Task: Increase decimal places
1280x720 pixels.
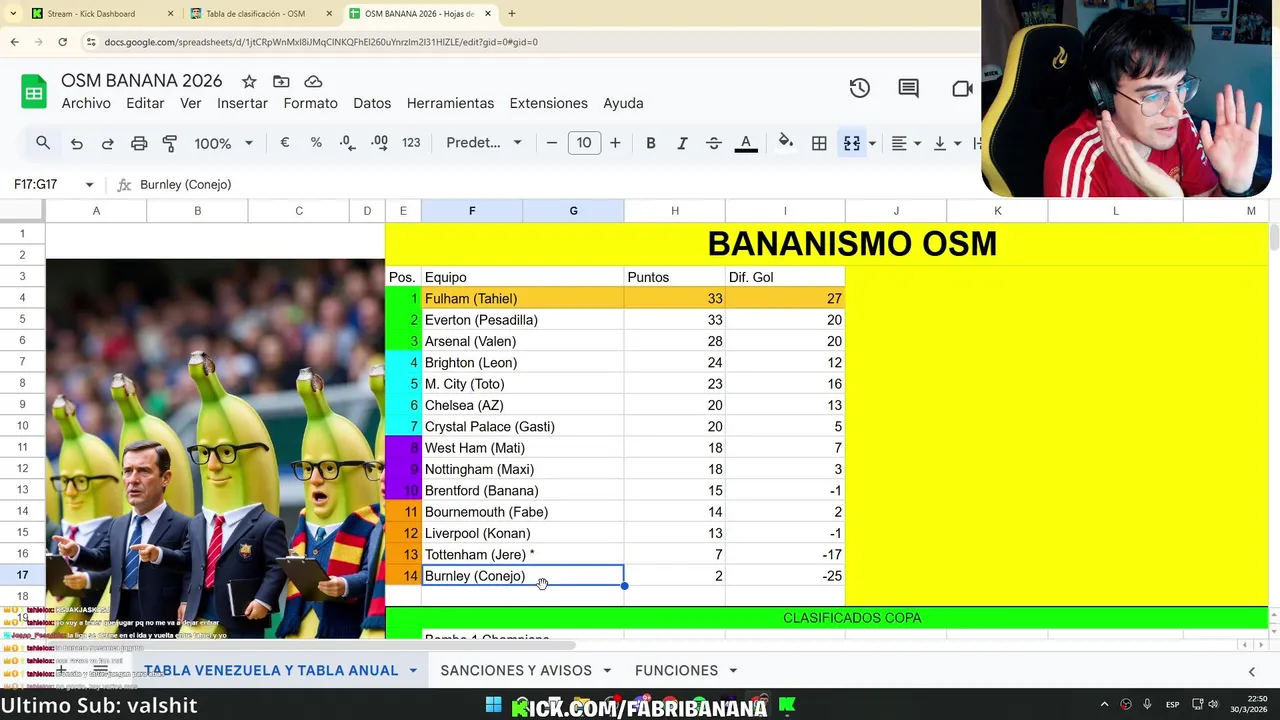Action: click(x=379, y=143)
